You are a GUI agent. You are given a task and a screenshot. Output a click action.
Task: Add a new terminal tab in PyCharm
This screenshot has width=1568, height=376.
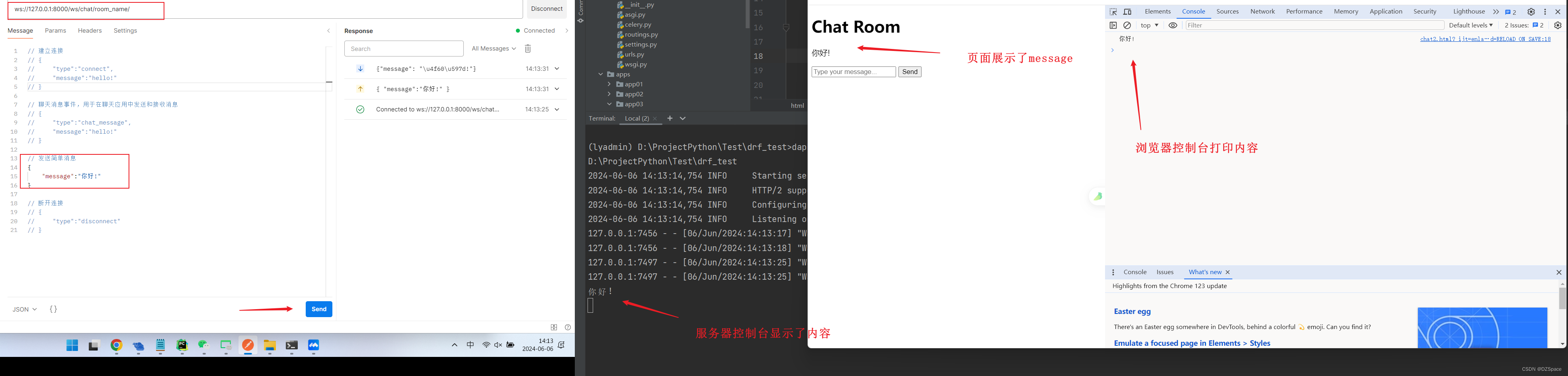coord(670,118)
